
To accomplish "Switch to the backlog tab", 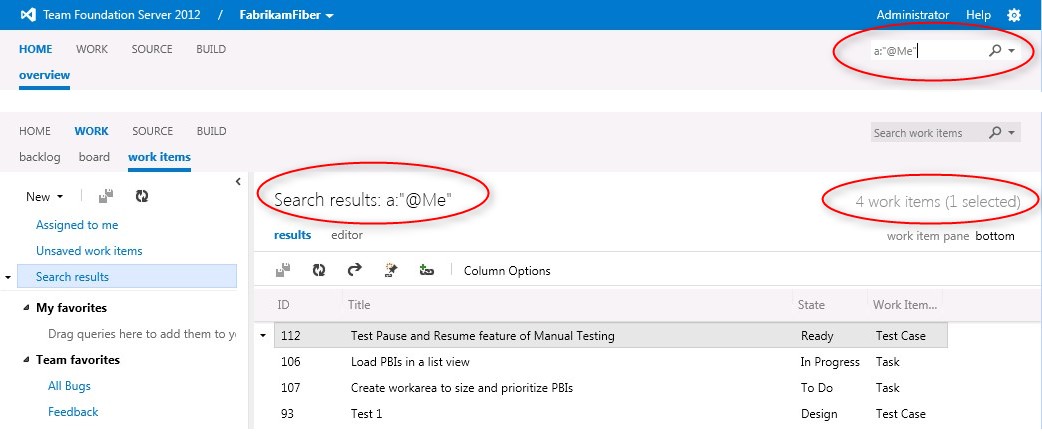I will tap(40, 157).
